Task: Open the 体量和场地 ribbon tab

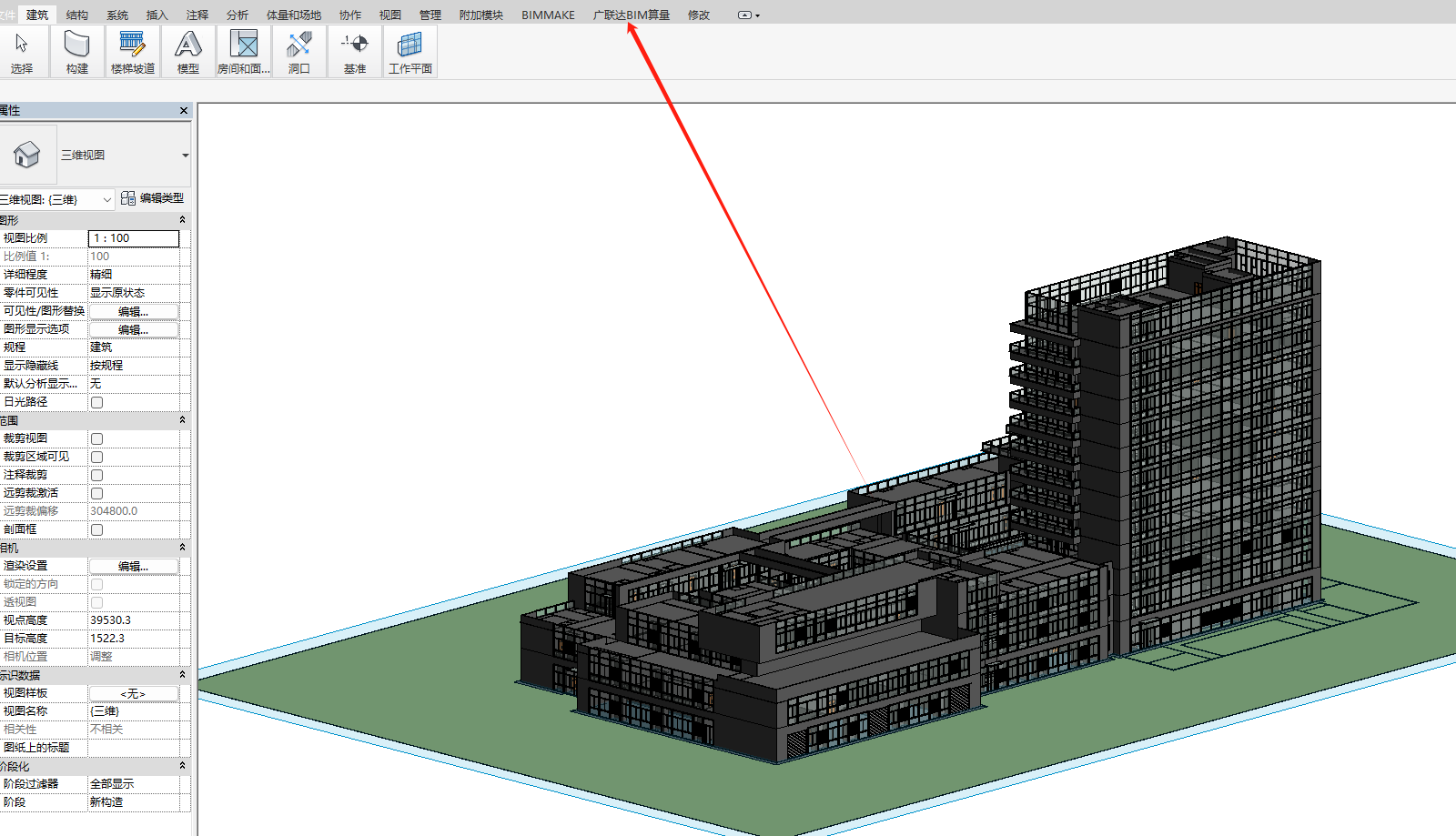Action: [x=294, y=15]
